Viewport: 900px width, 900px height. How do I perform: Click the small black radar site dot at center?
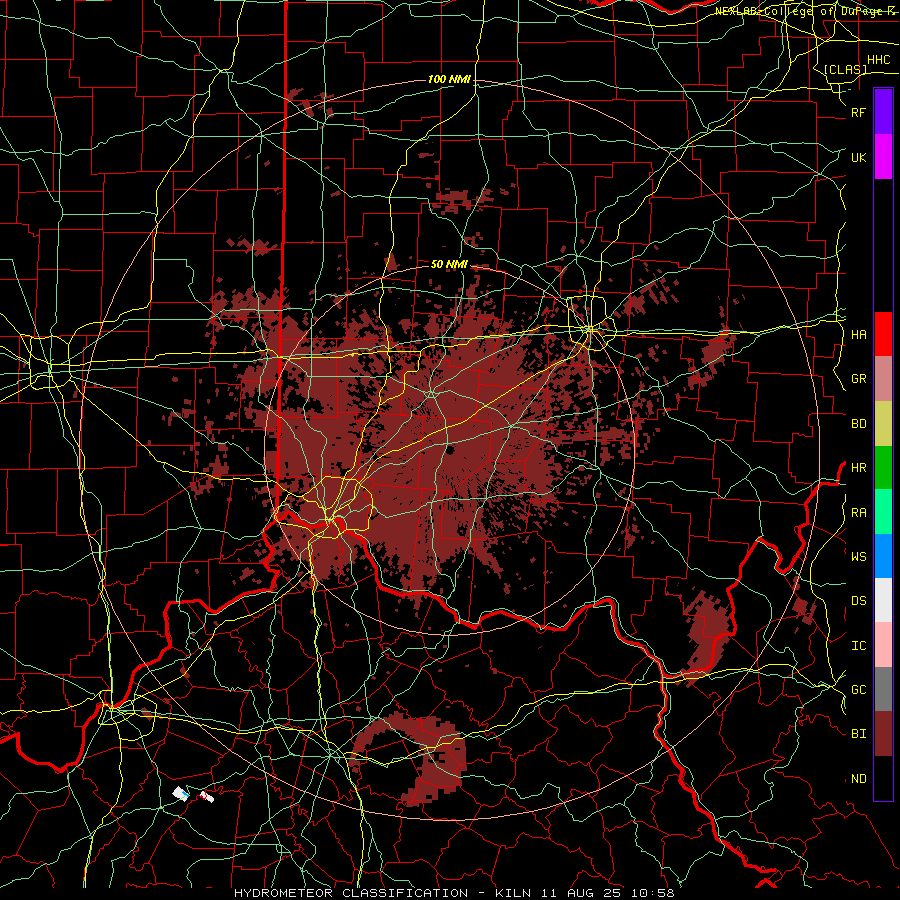coord(451,449)
